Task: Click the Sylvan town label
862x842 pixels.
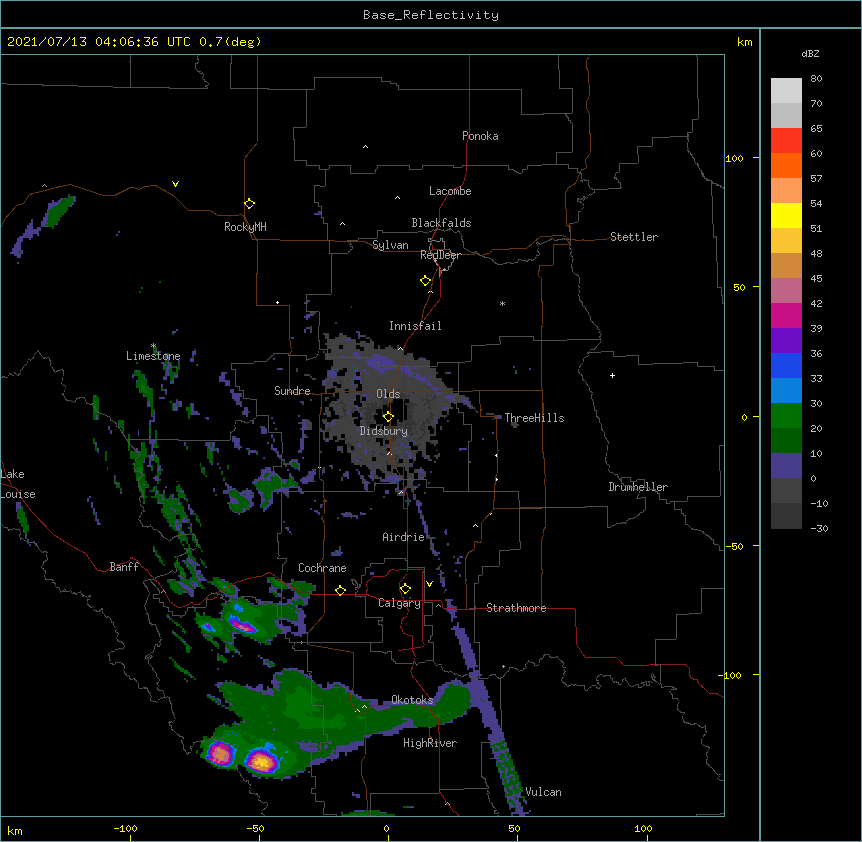Action: [390, 245]
